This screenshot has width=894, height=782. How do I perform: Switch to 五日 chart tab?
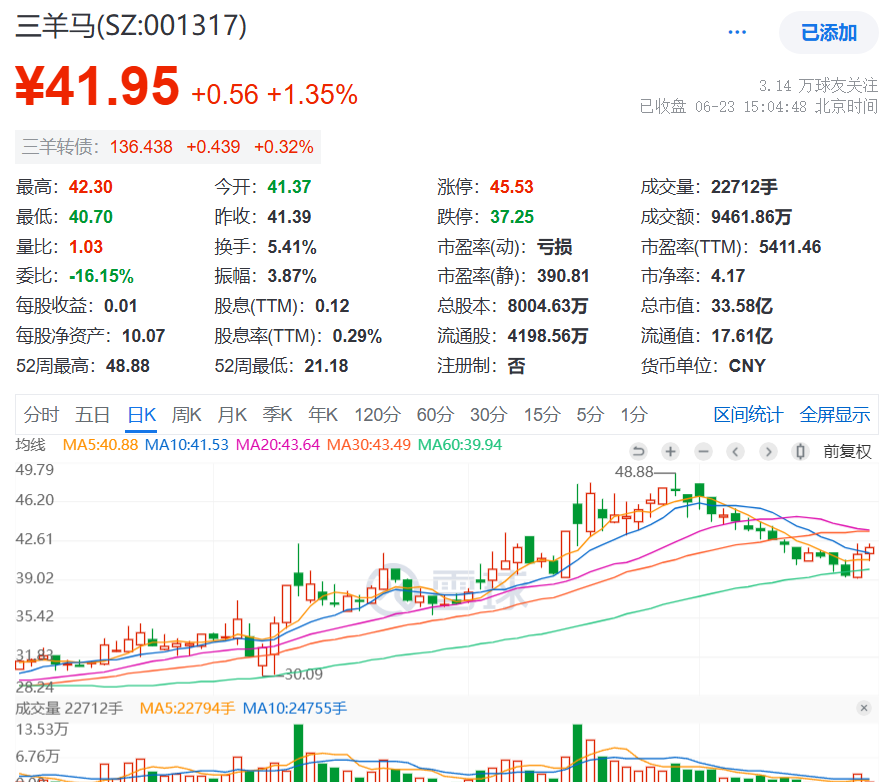92,414
